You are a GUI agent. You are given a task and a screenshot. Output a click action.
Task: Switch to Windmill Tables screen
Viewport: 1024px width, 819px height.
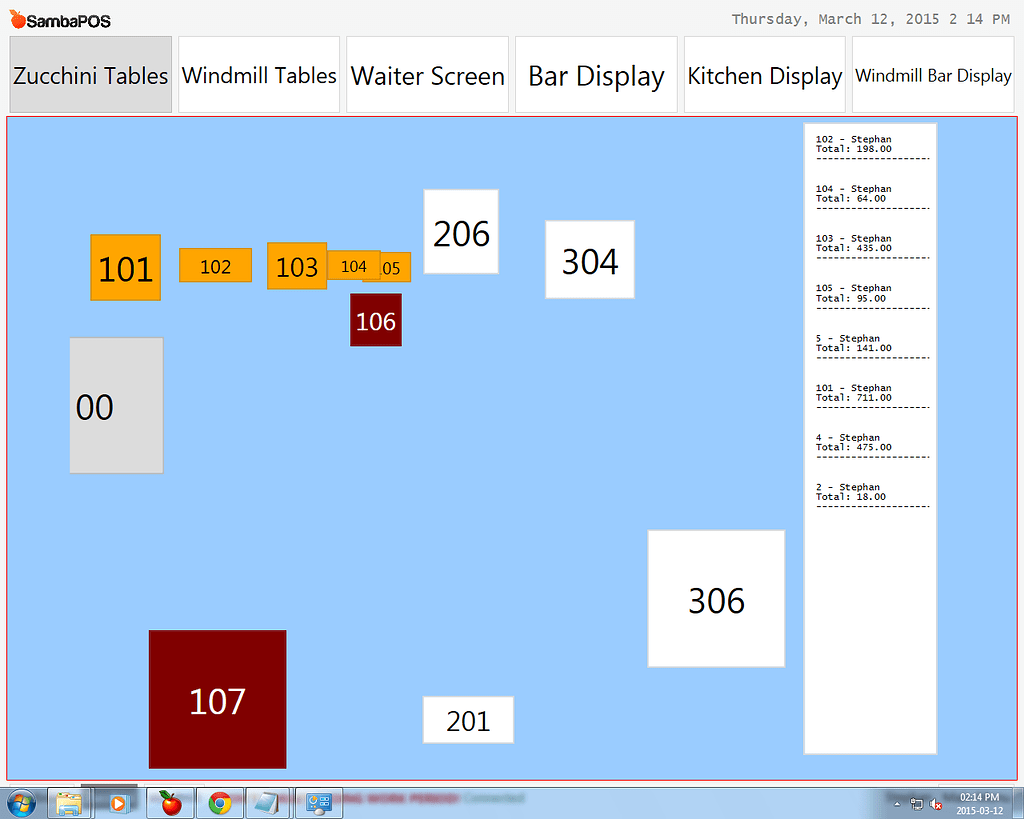click(x=258, y=75)
